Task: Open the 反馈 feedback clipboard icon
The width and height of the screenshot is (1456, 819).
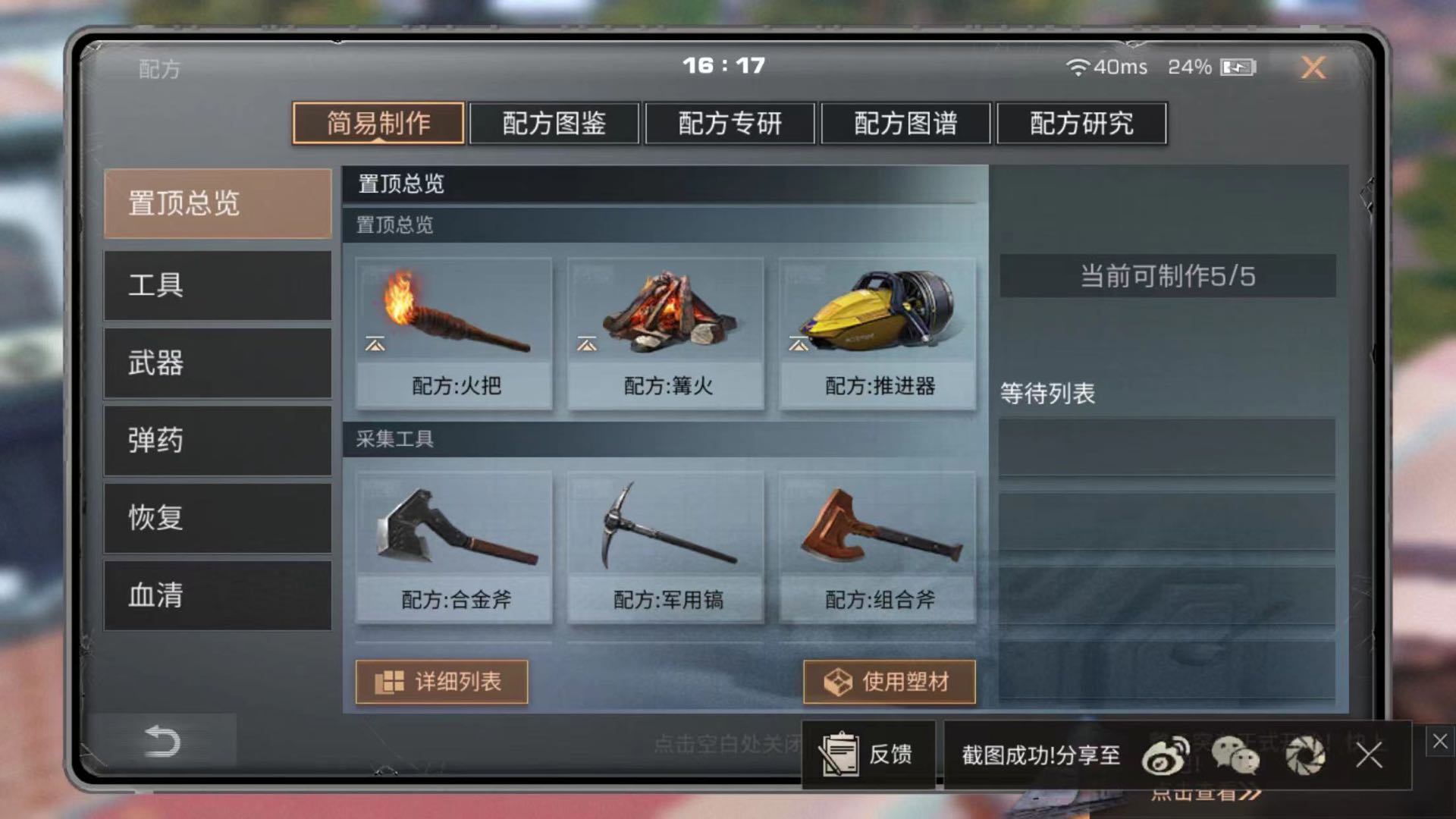Action: [x=839, y=755]
